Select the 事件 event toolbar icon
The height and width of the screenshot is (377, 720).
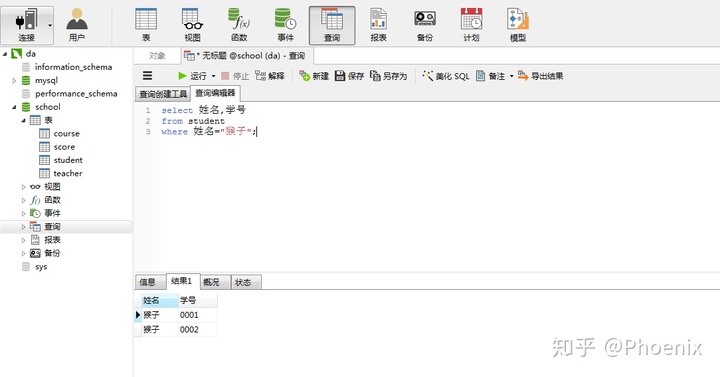(x=286, y=25)
